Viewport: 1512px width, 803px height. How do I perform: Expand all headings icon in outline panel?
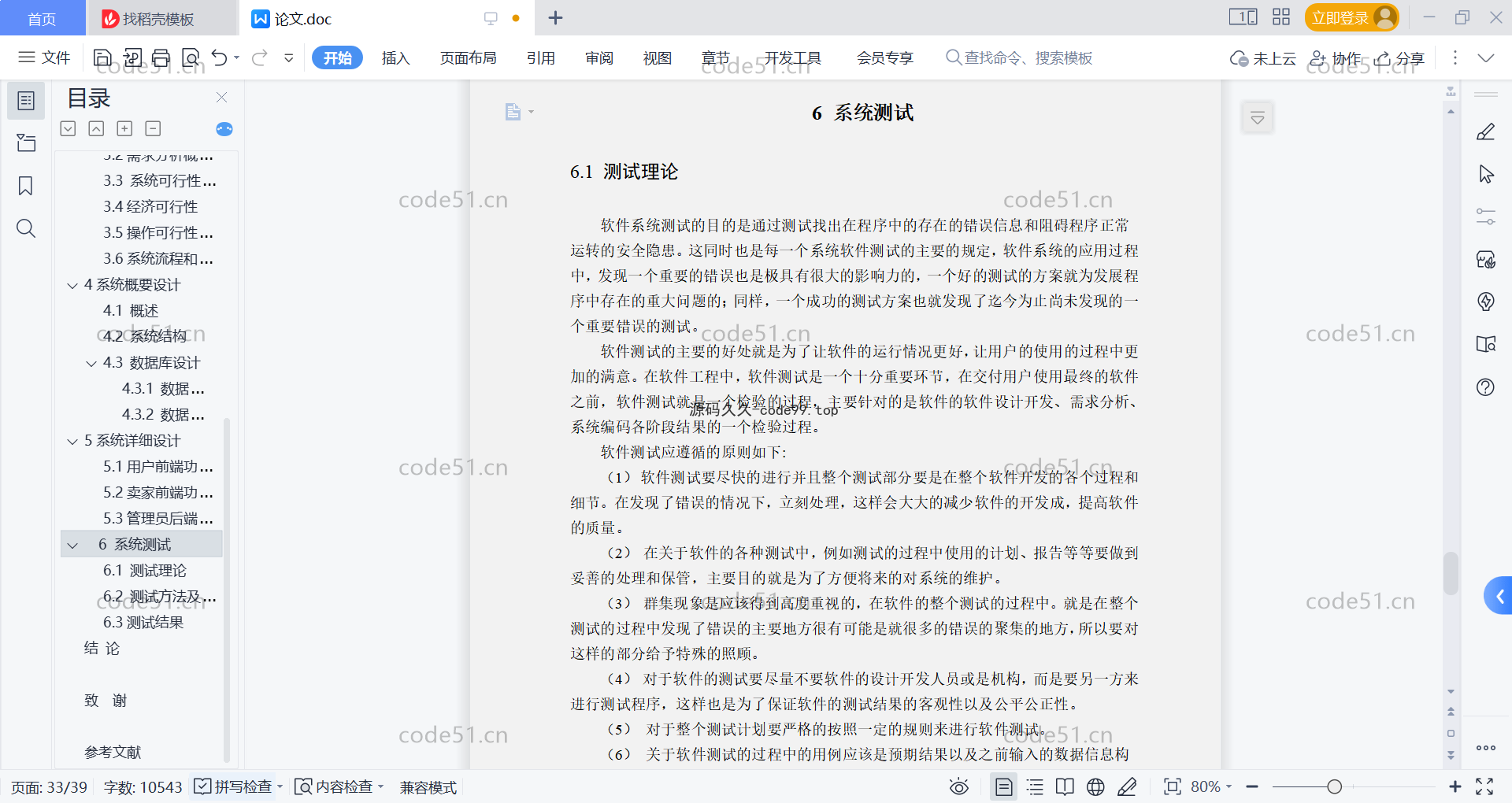[x=124, y=128]
